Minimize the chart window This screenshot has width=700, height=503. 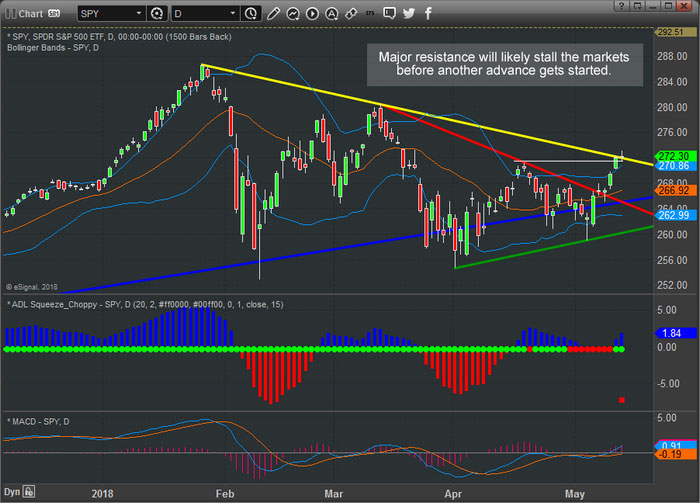click(653, 5)
